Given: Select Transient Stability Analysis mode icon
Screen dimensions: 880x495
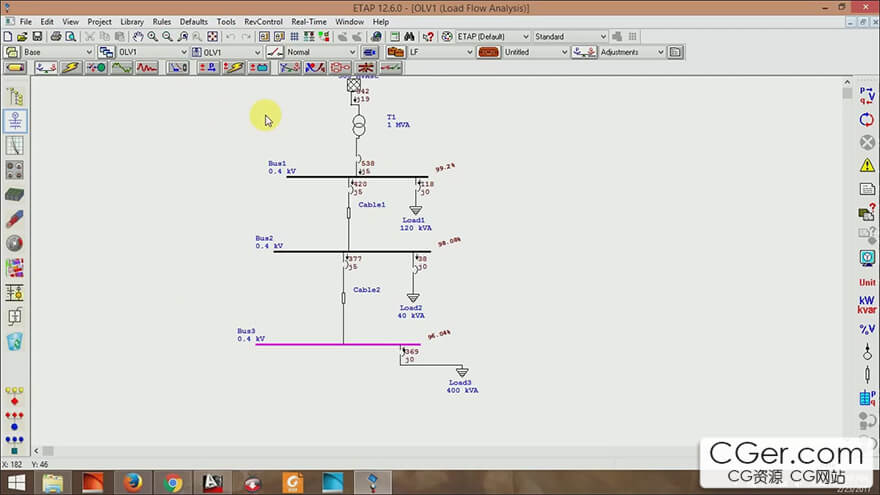Looking at the screenshot, I should 147,68.
